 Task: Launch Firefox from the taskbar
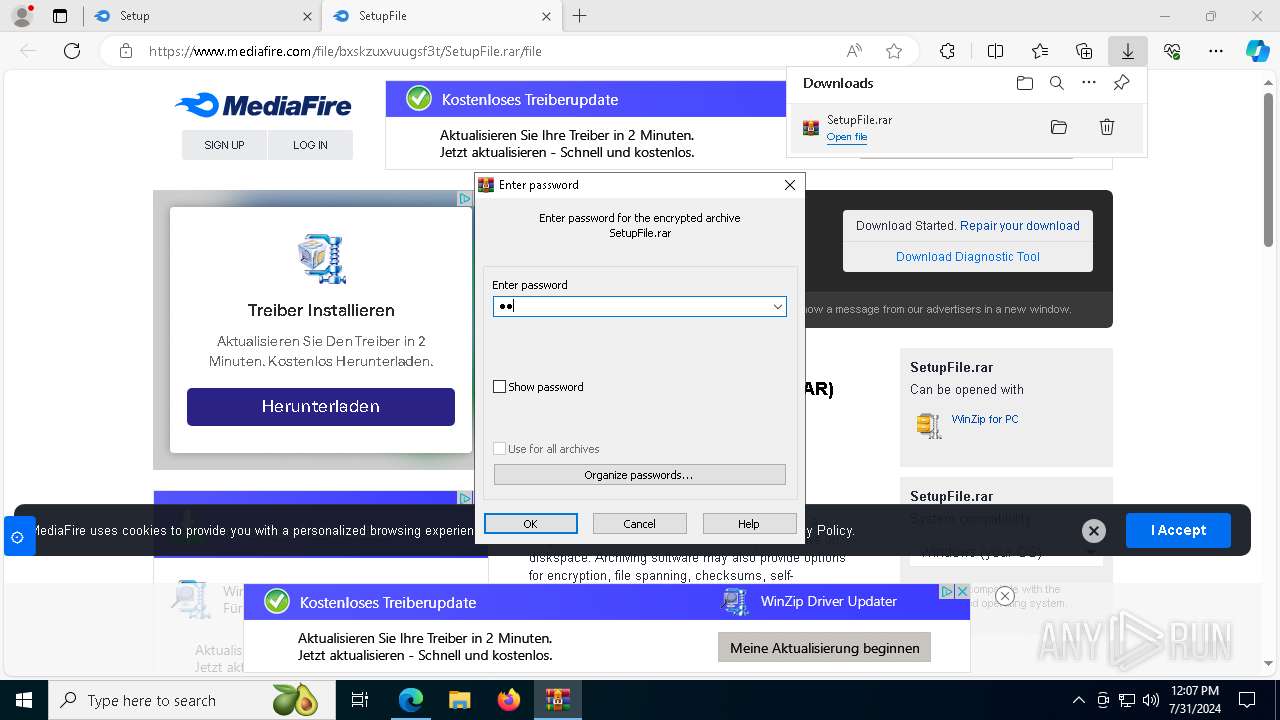(x=509, y=700)
